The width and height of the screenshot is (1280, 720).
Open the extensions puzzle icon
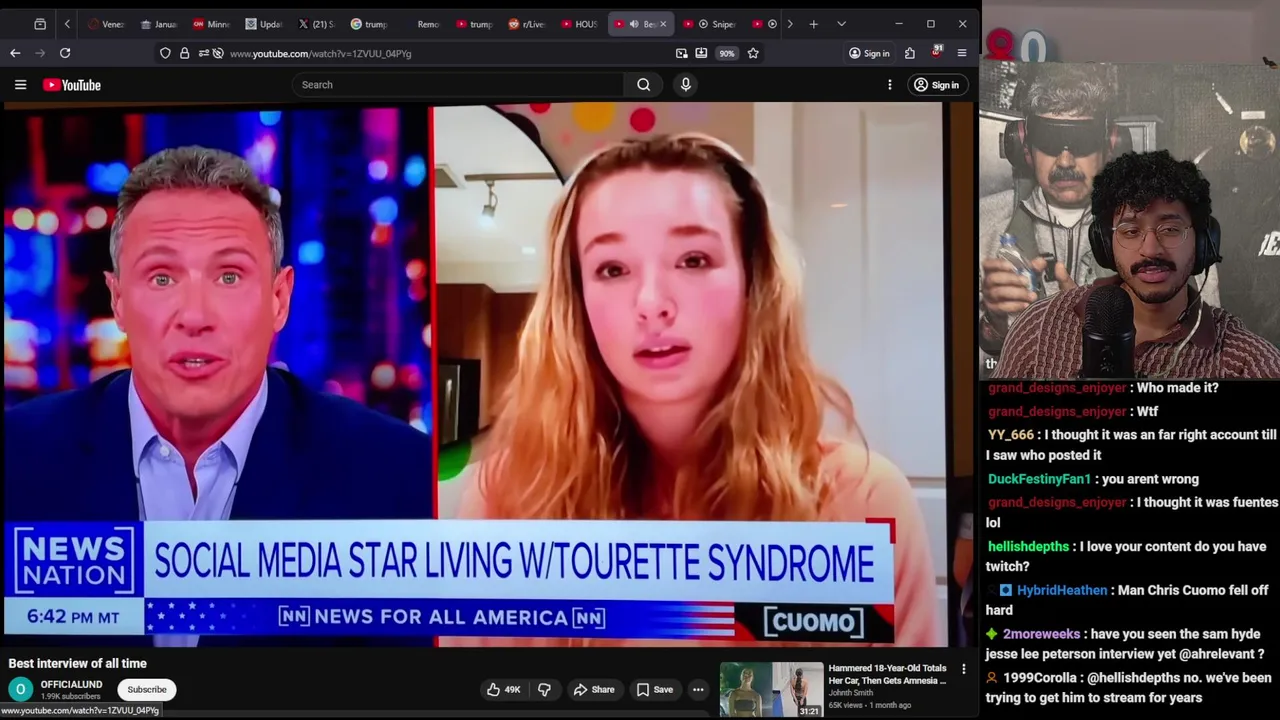(x=910, y=53)
